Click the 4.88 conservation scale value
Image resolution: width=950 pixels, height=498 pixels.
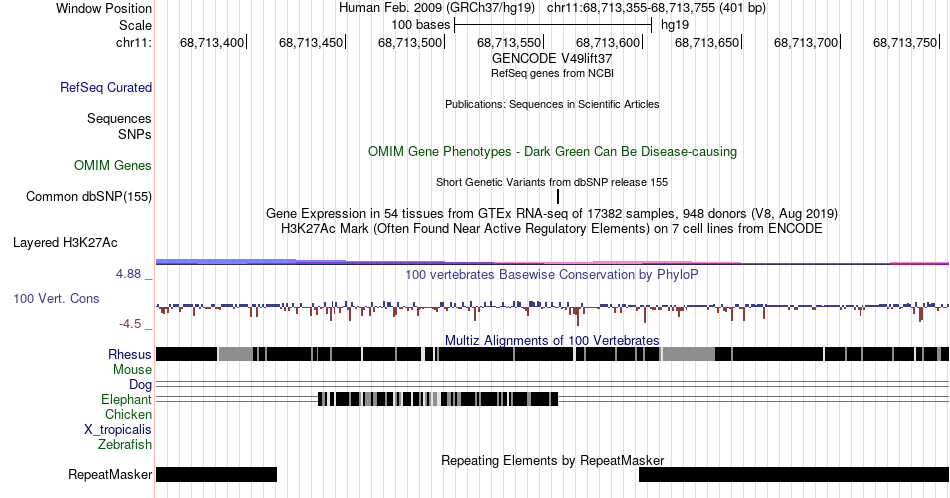coord(128,274)
